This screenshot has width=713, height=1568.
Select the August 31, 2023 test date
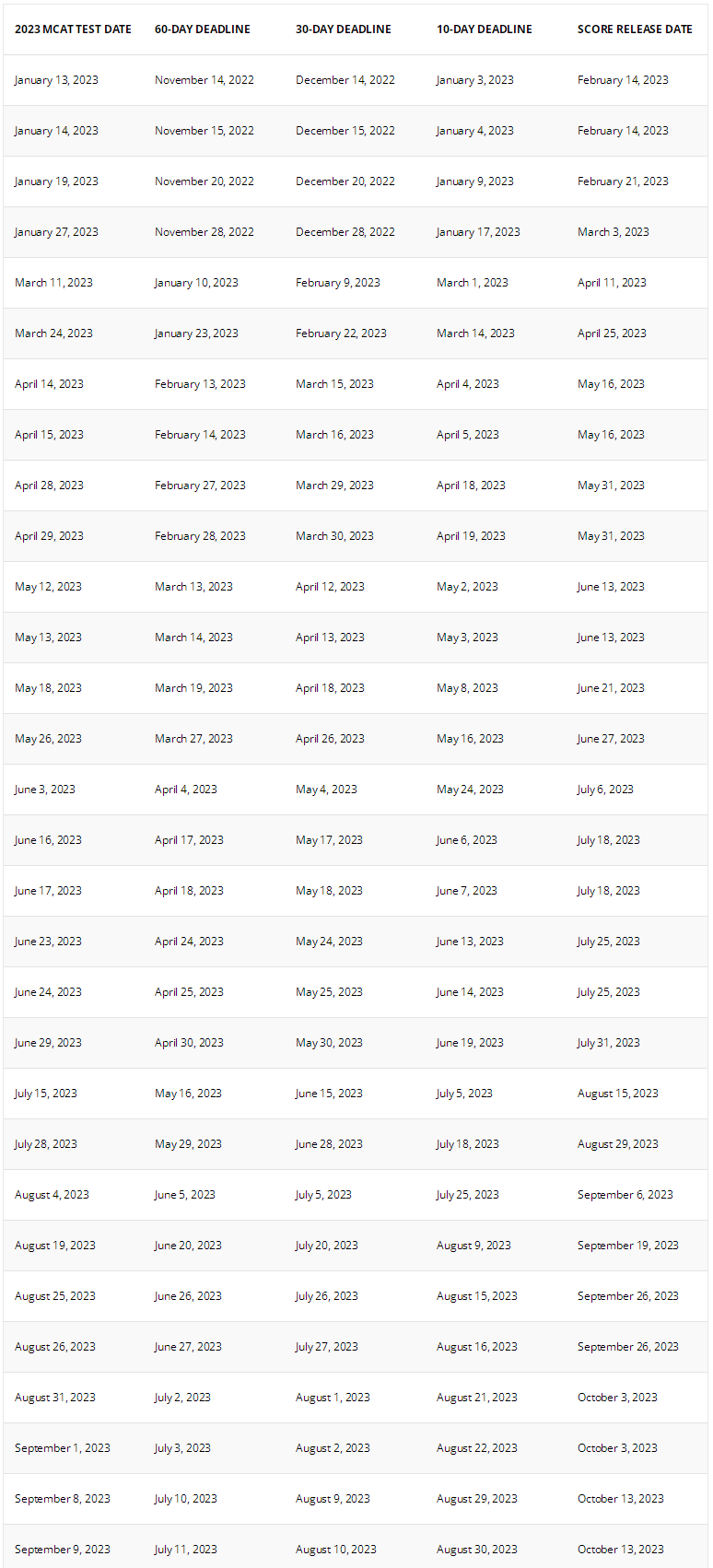55,1398
